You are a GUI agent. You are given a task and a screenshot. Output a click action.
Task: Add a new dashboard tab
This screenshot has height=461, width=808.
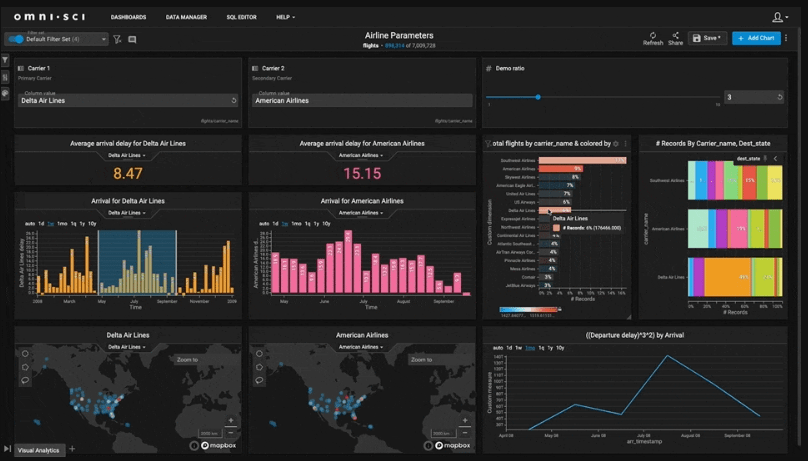coord(72,449)
